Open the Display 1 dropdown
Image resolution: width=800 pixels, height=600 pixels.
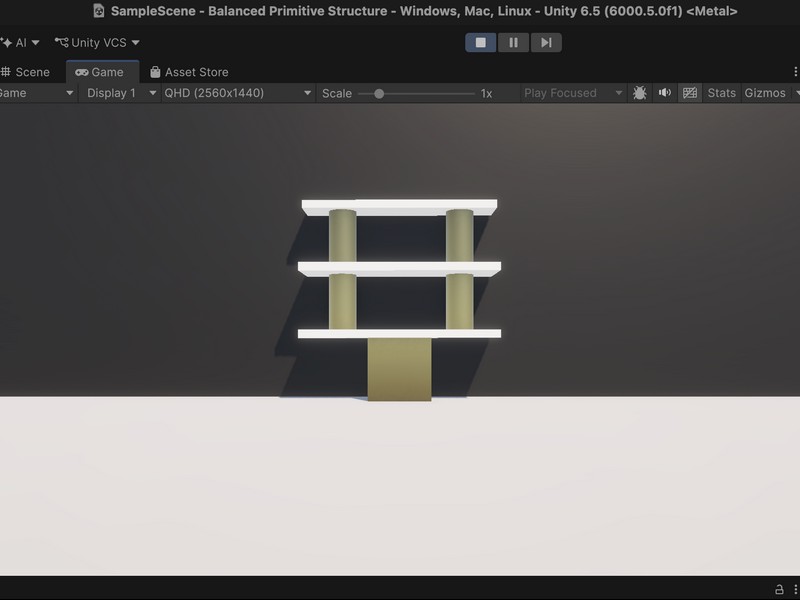tap(120, 93)
